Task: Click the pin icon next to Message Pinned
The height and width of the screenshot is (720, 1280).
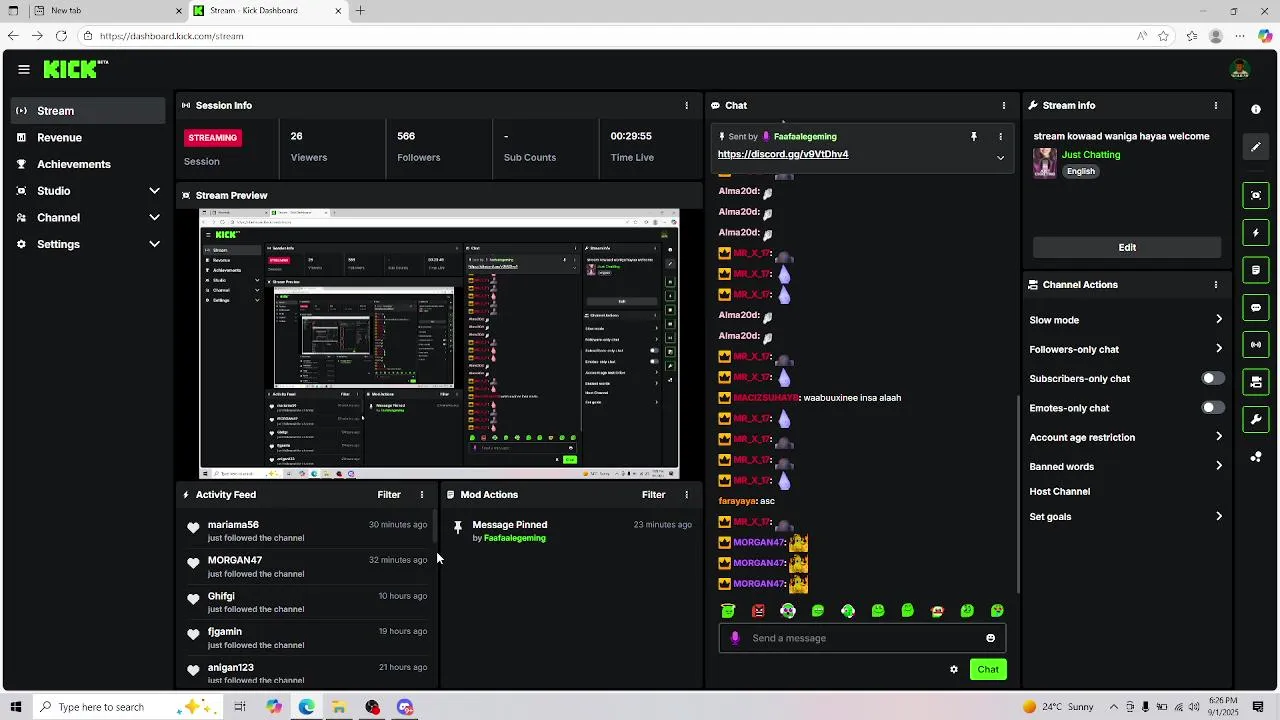Action: click(458, 527)
